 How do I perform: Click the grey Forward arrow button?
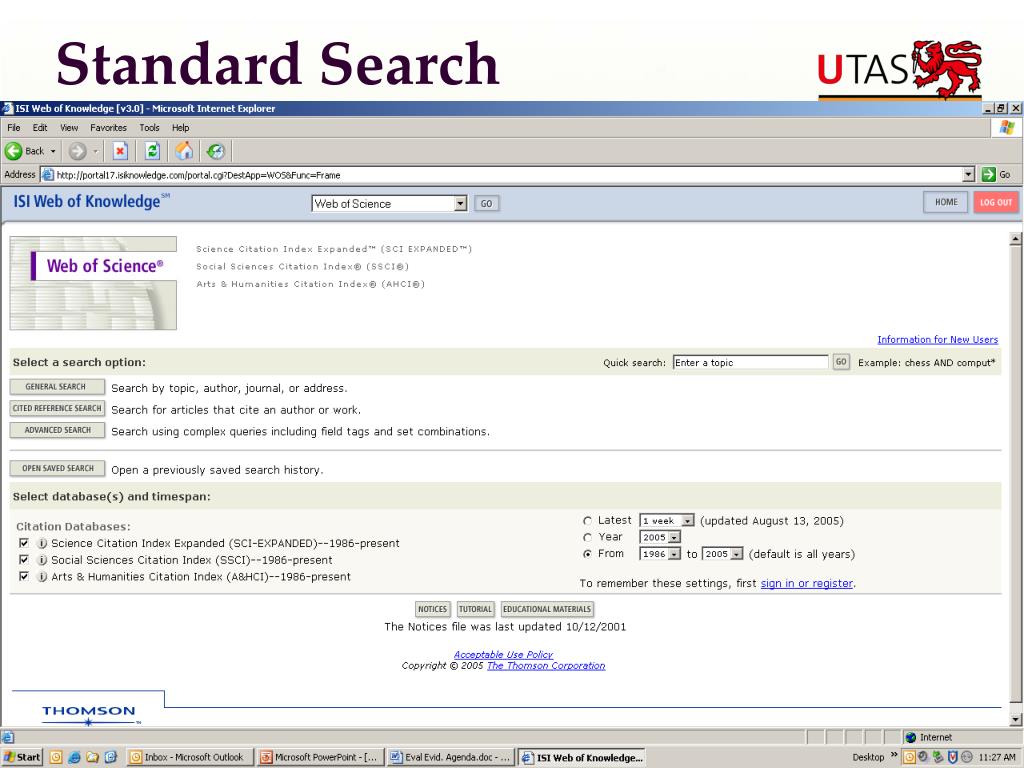[x=78, y=152]
